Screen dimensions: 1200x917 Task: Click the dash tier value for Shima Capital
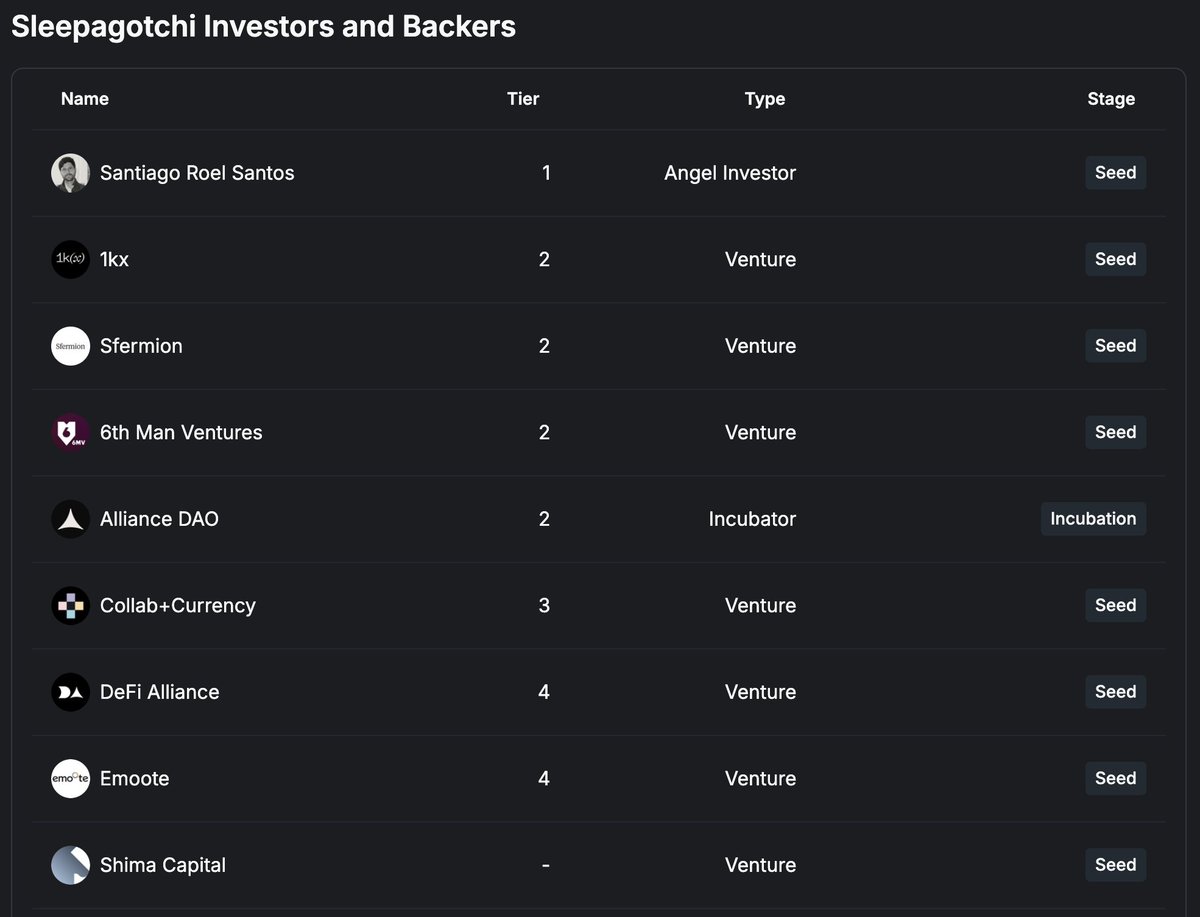point(545,866)
